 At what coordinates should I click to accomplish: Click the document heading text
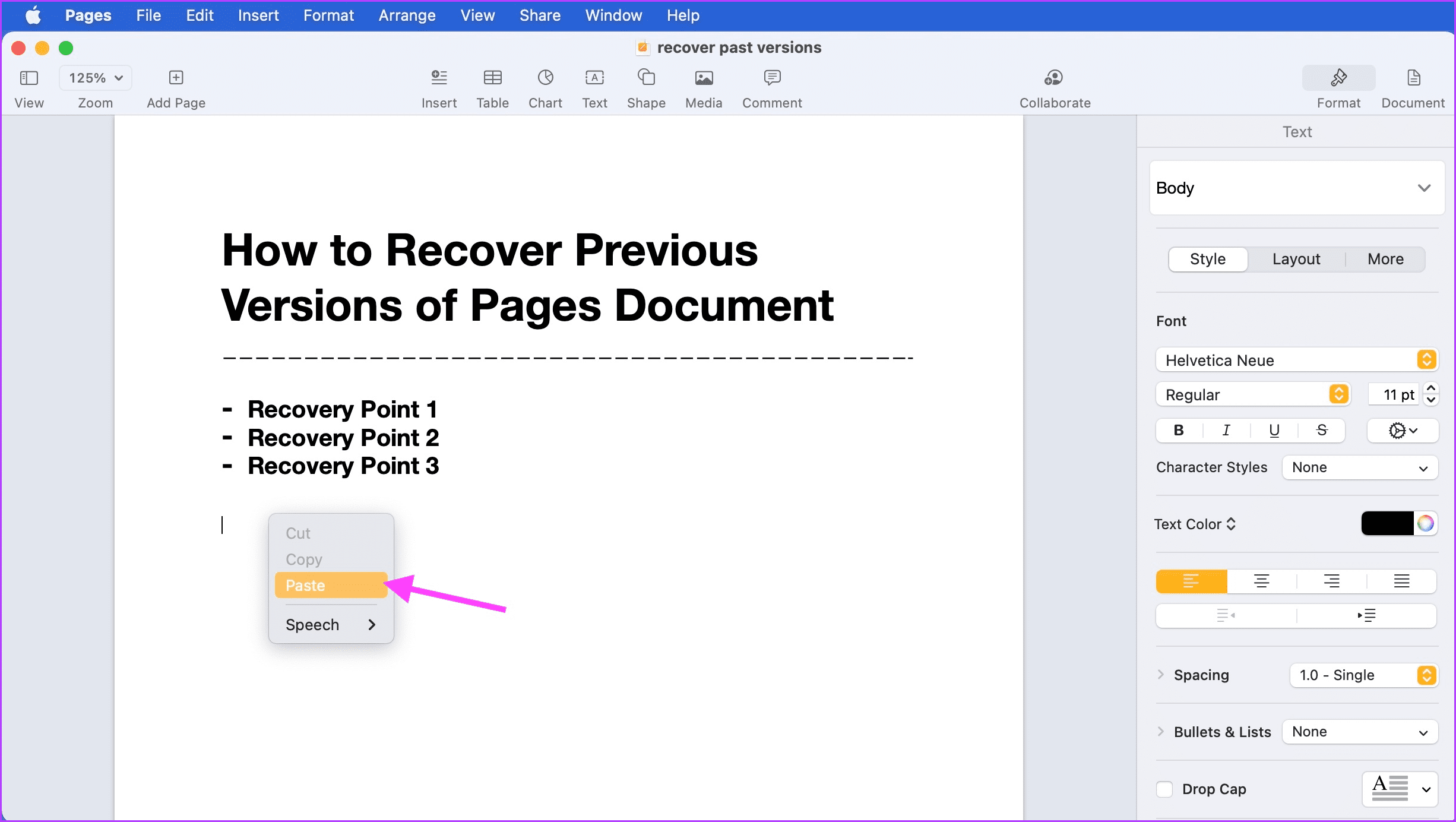pyautogui.click(x=527, y=277)
